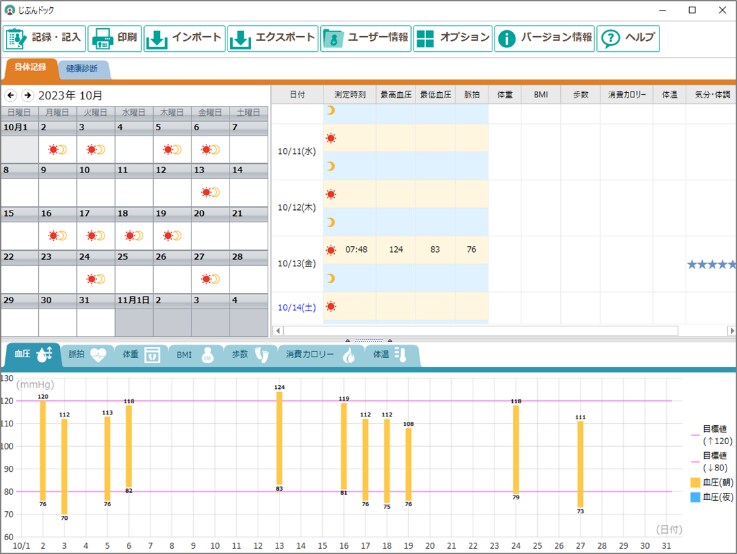Go to next month with right arrow
This screenshot has width=737, height=554.
(x=28, y=95)
